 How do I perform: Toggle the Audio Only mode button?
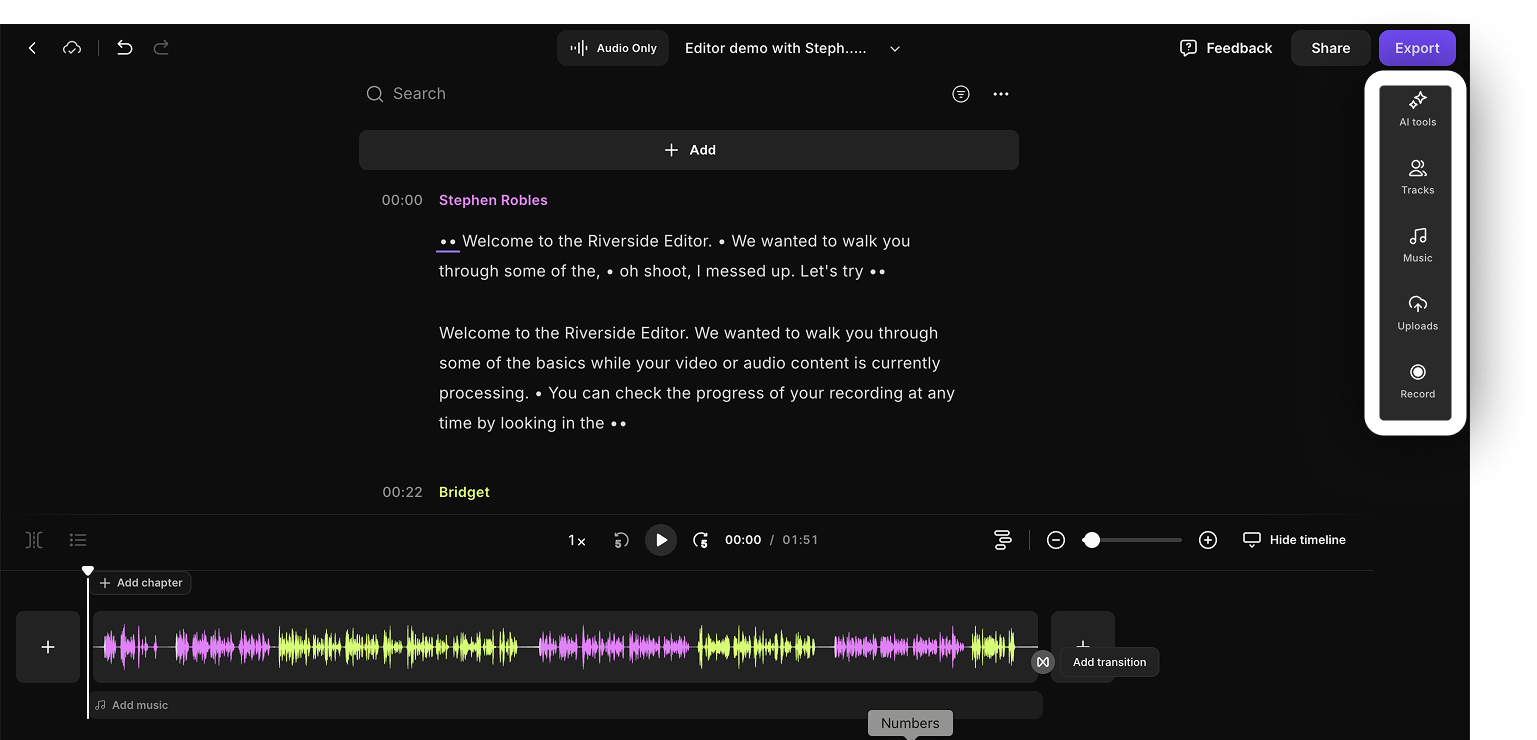(613, 48)
